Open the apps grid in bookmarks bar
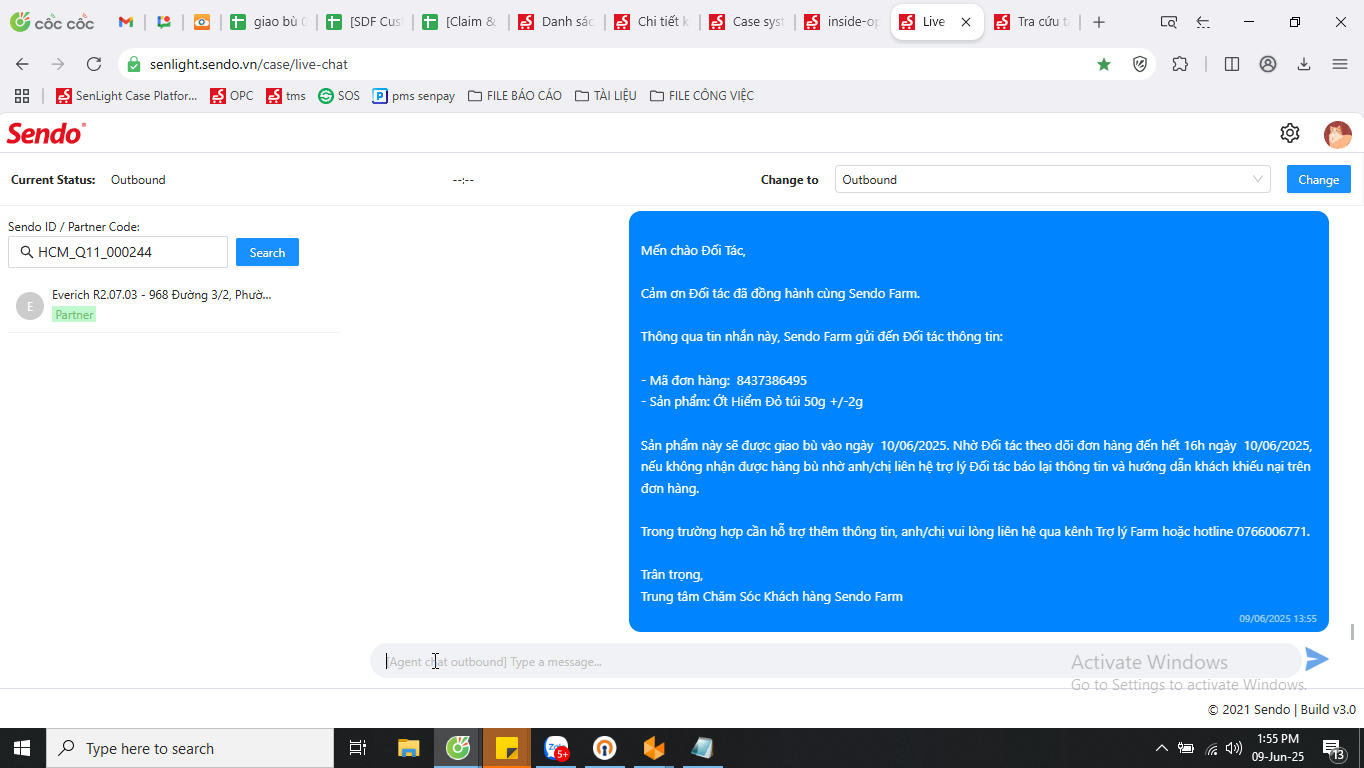The image size is (1364, 768). (x=22, y=96)
